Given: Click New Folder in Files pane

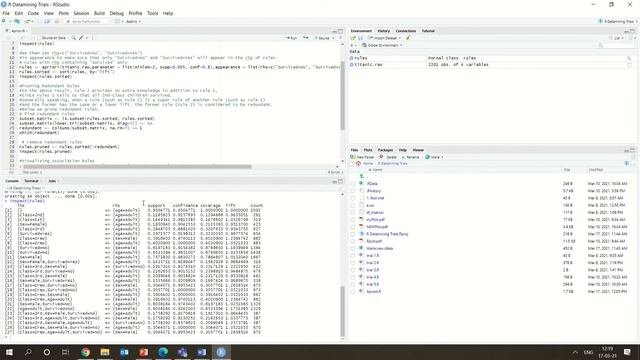Looking at the screenshot, I should tap(362, 157).
